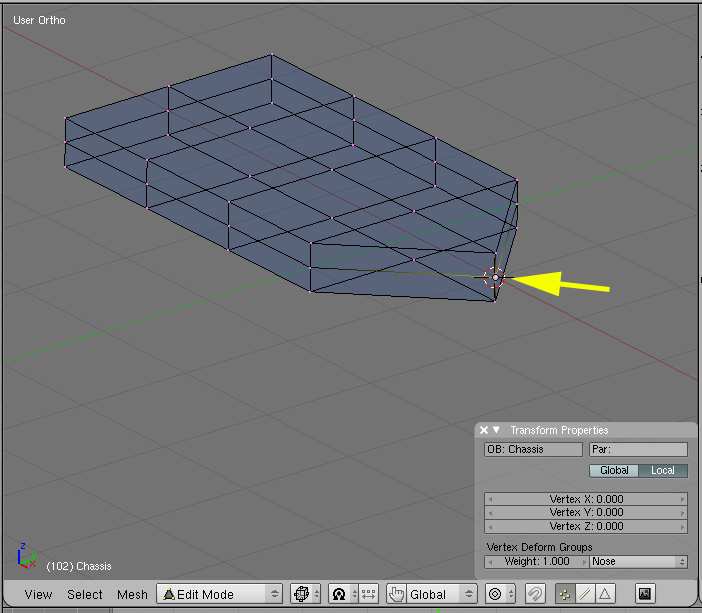Image resolution: width=702 pixels, height=613 pixels.
Task: Click the XYZ axis orientation indicator
Action: [26, 556]
